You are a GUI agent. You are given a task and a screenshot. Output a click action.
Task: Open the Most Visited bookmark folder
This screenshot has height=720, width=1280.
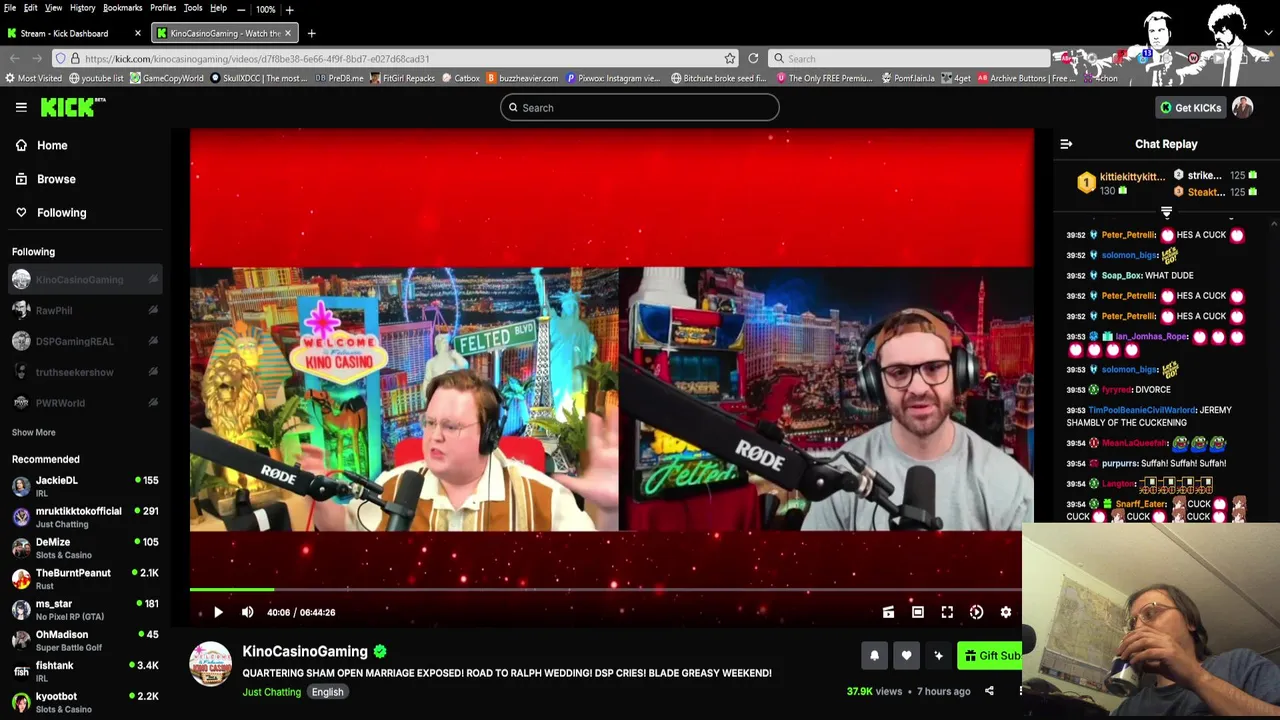(x=33, y=78)
